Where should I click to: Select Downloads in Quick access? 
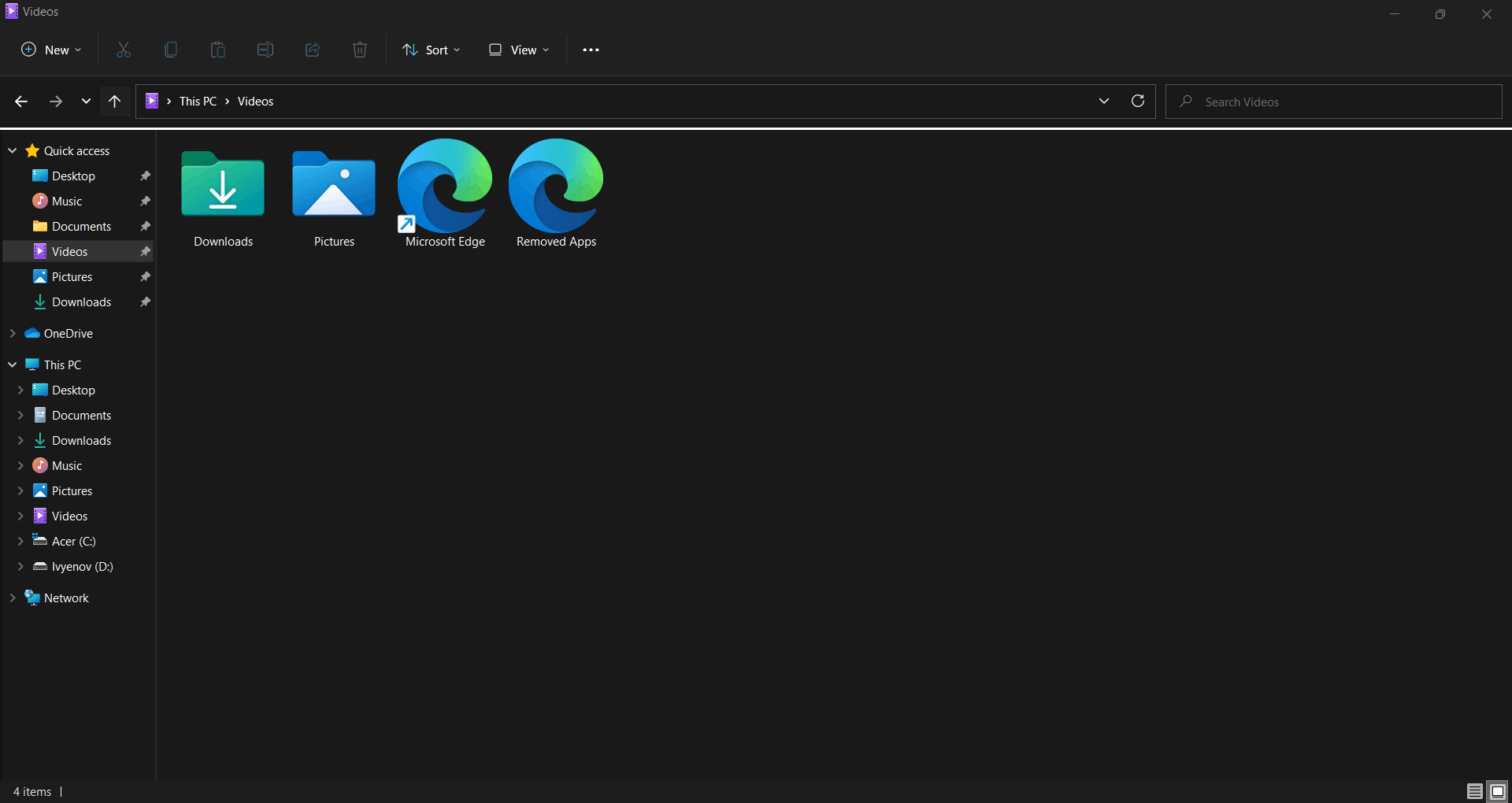(x=81, y=302)
